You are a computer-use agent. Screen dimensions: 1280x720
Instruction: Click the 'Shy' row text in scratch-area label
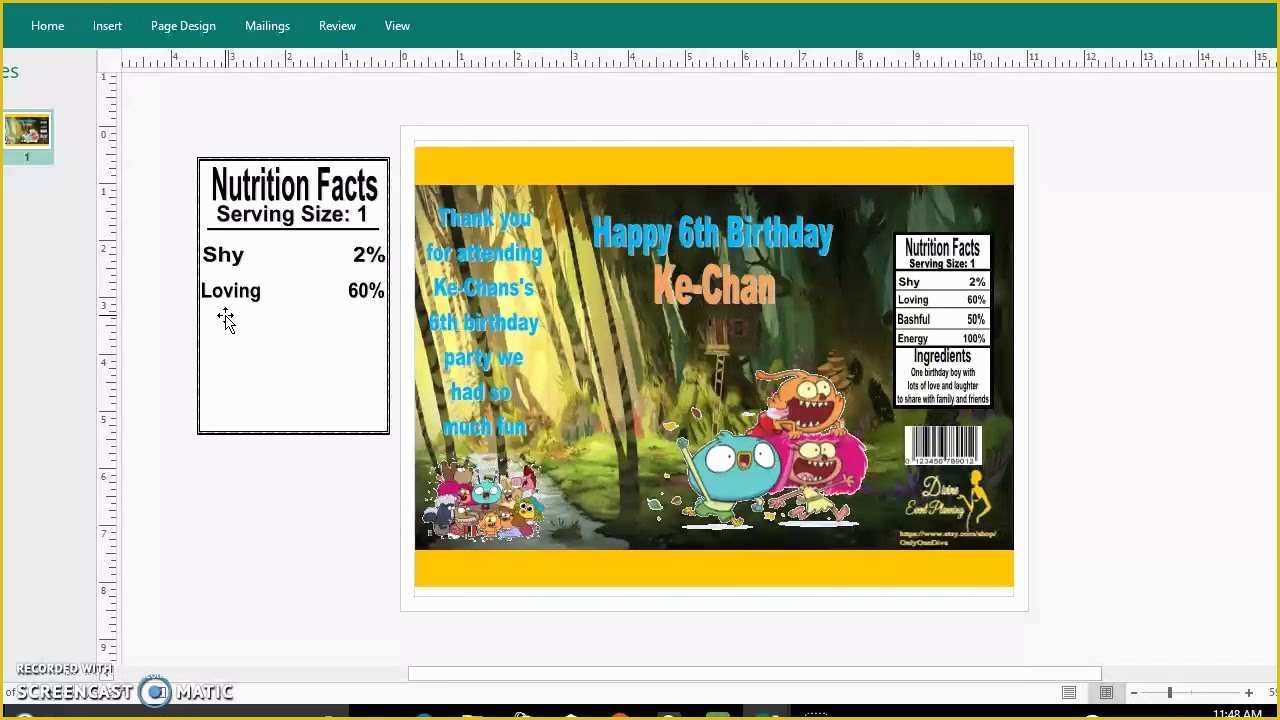point(223,255)
